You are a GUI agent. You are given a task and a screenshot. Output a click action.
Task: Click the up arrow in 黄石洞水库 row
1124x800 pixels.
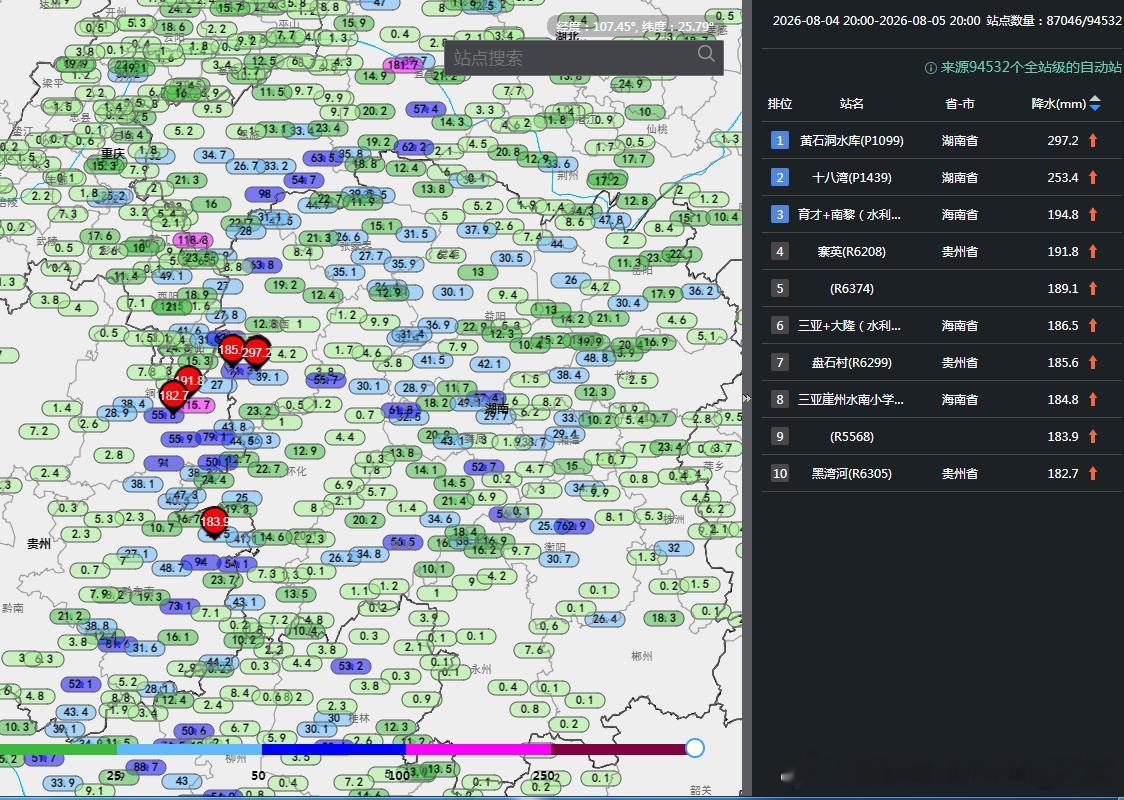pyautogui.click(x=1093, y=141)
